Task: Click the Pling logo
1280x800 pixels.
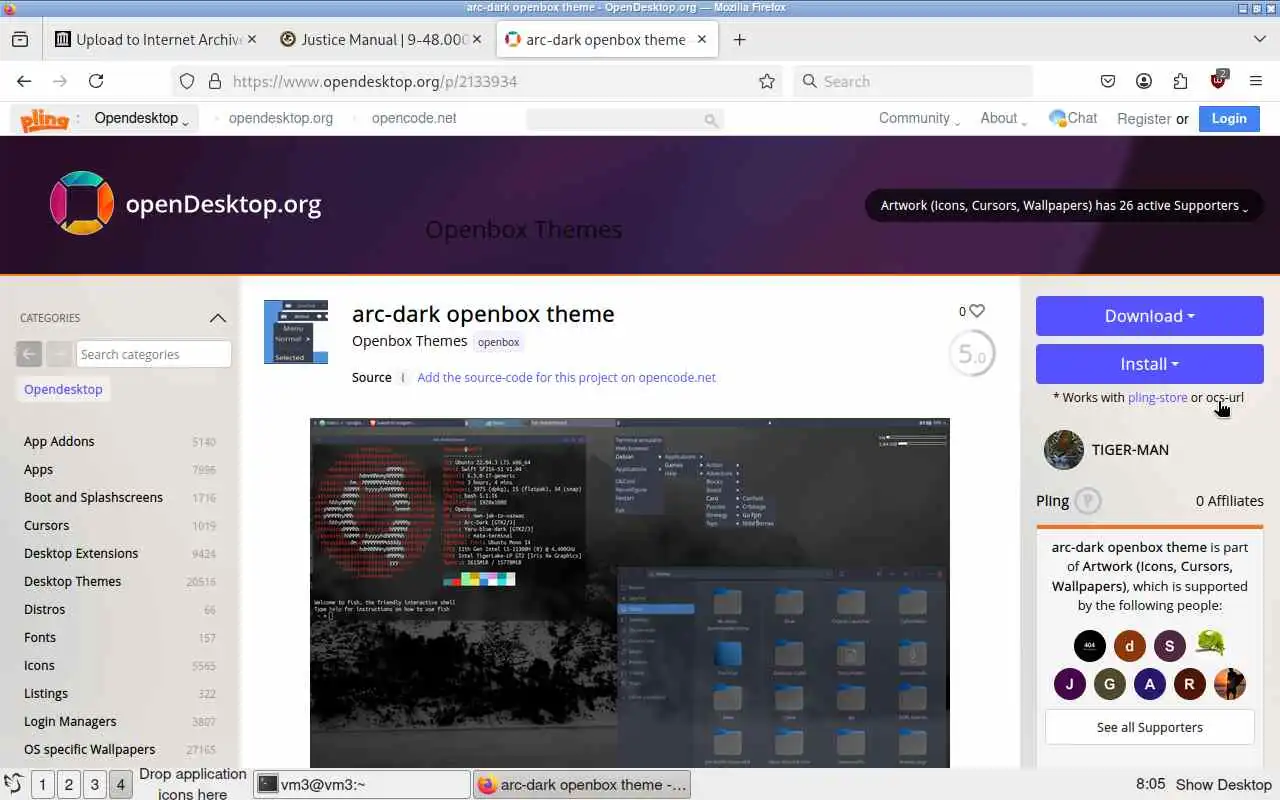Action: point(45,119)
